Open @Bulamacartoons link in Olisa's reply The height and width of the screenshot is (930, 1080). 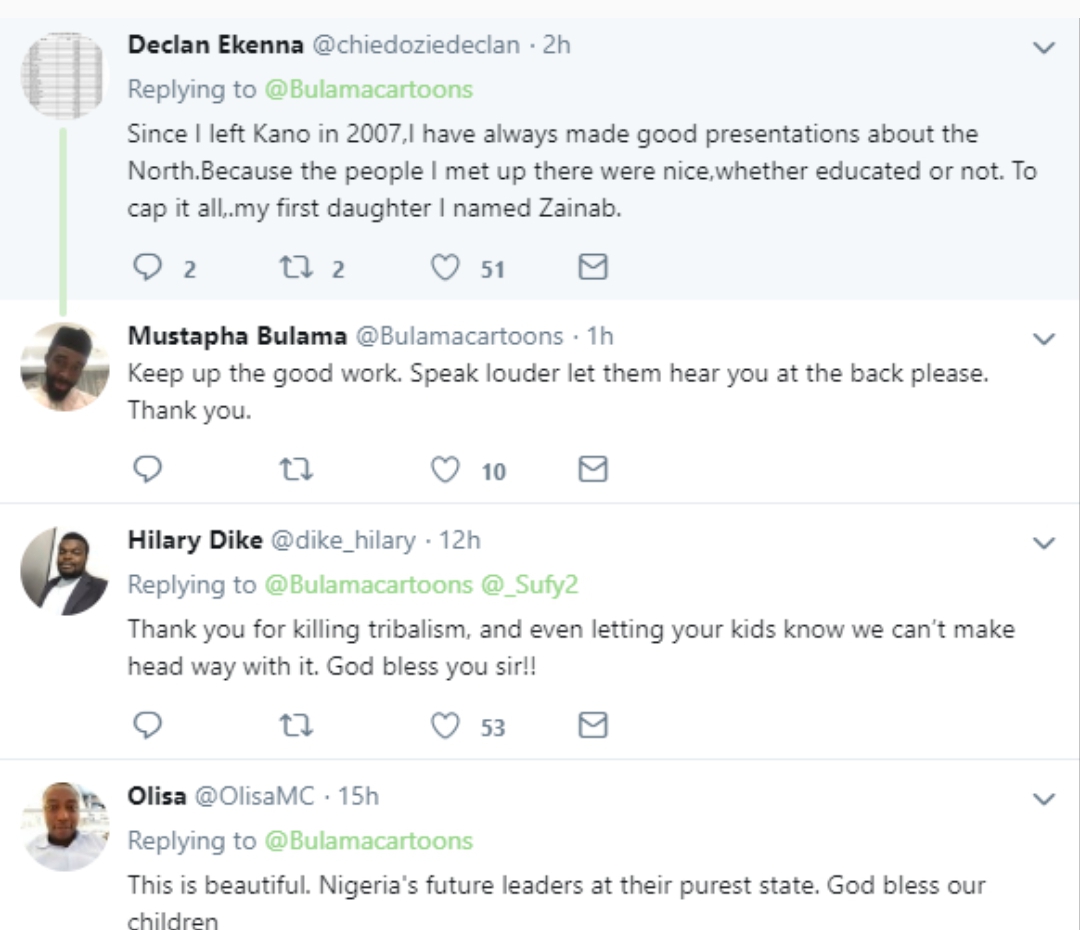pos(368,840)
